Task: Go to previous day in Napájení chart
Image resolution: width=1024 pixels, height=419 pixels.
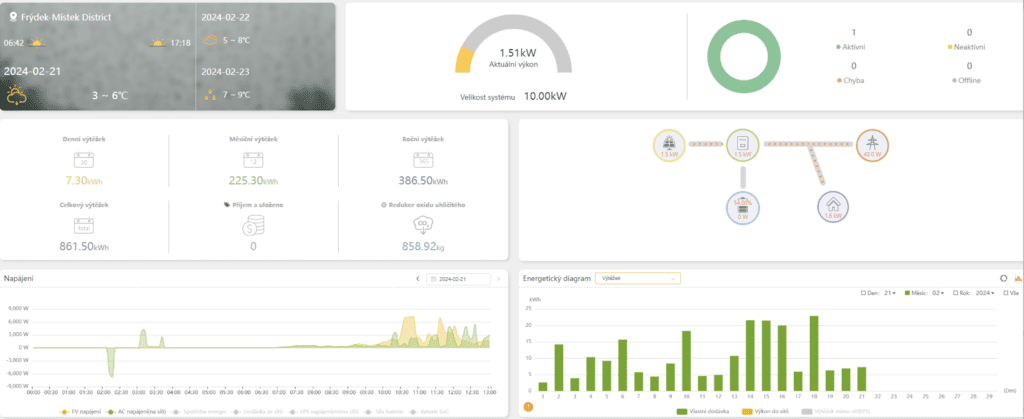Action: [x=418, y=279]
